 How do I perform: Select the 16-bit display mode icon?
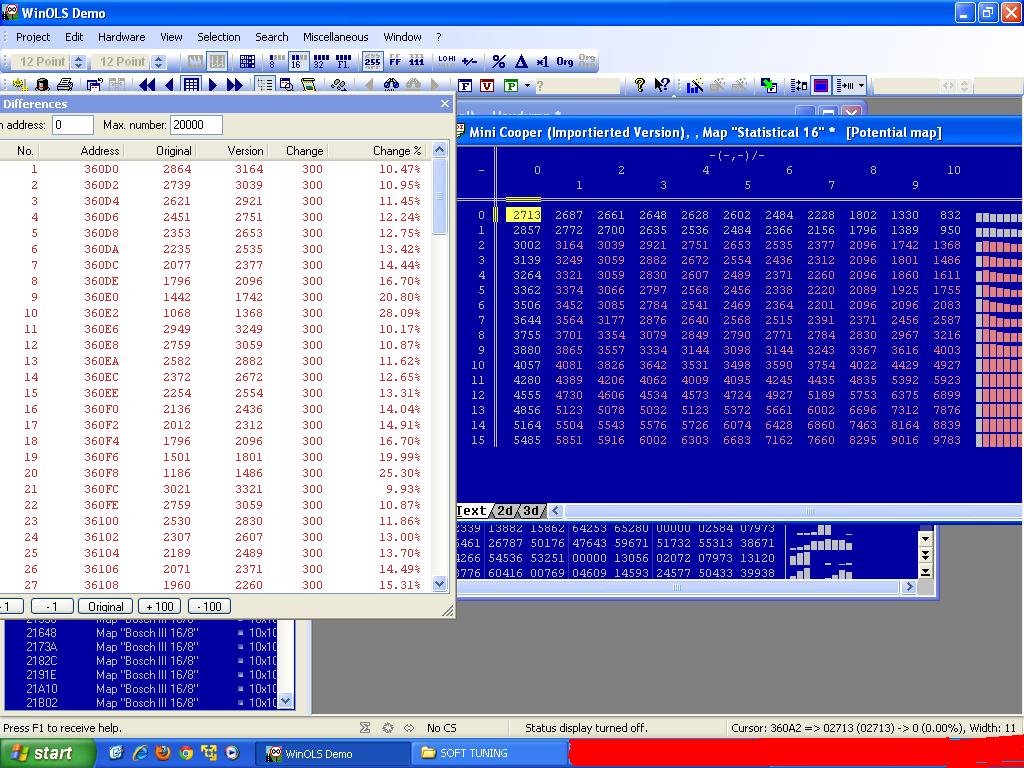tap(298, 61)
